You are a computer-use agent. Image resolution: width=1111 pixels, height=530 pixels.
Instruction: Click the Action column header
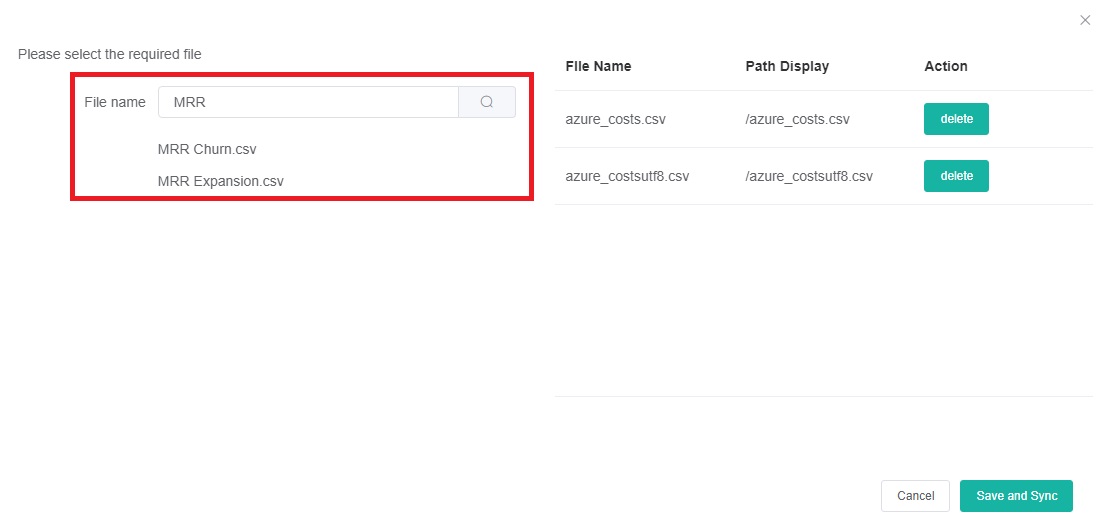pyautogui.click(x=945, y=66)
